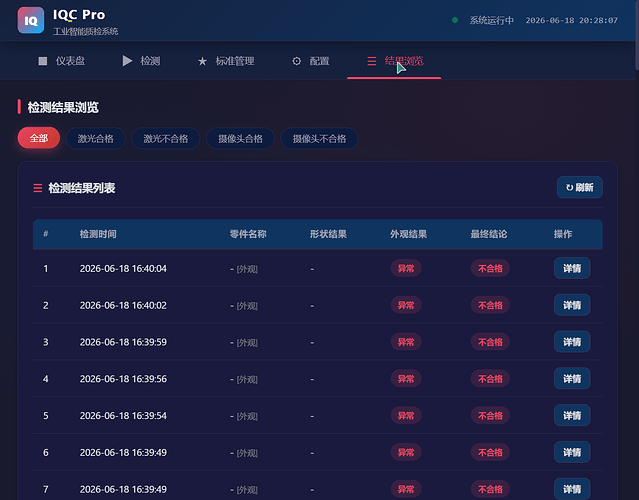Select the 结果浏览 tab

[394, 61]
